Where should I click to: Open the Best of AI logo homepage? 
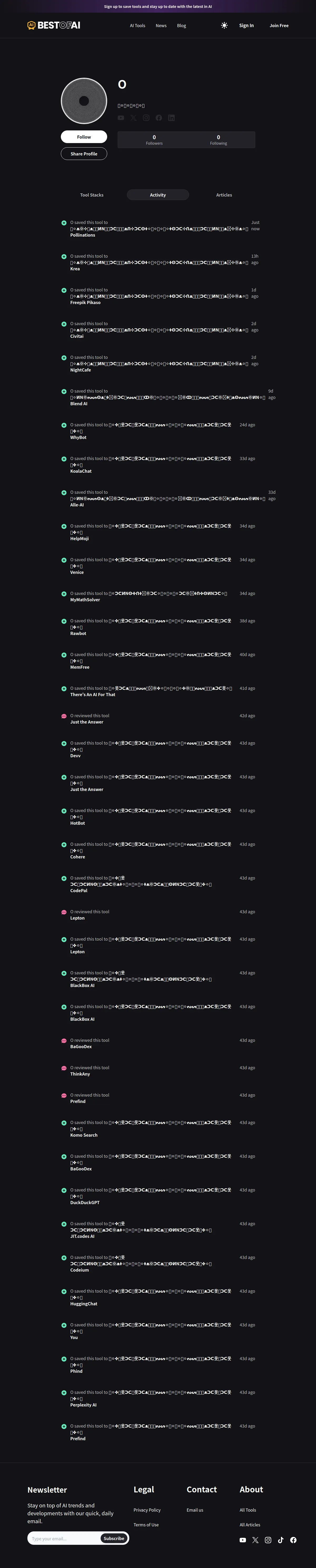[53, 26]
